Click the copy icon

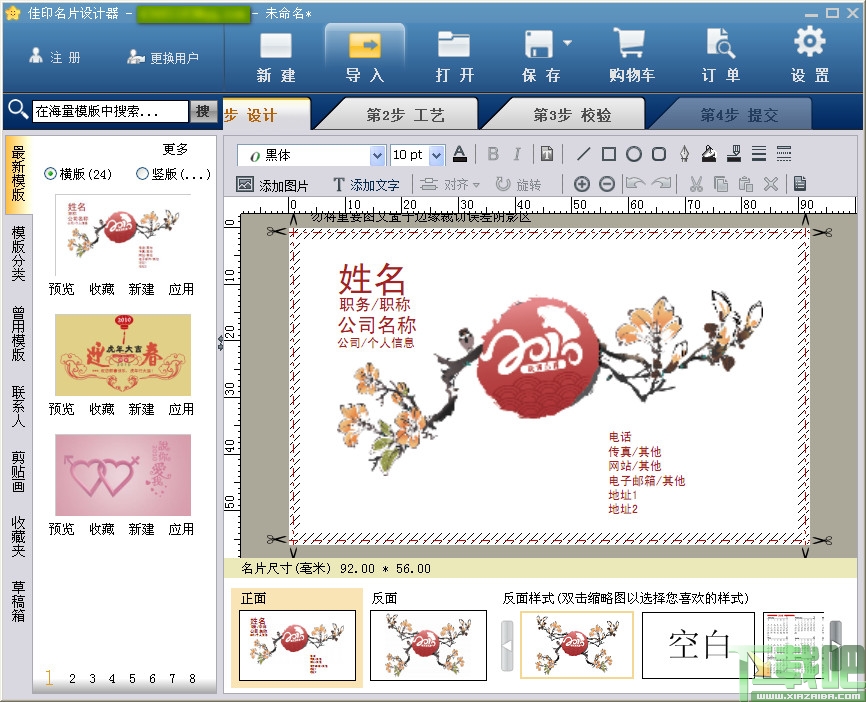tap(721, 184)
